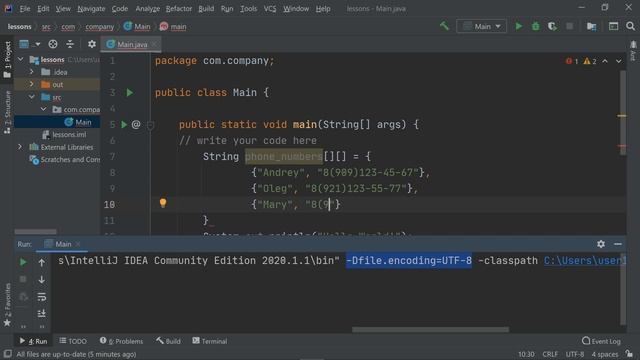640x360 pixels.
Task: Click Project panel horizontal scrollbar
Action: (x=36, y=231)
